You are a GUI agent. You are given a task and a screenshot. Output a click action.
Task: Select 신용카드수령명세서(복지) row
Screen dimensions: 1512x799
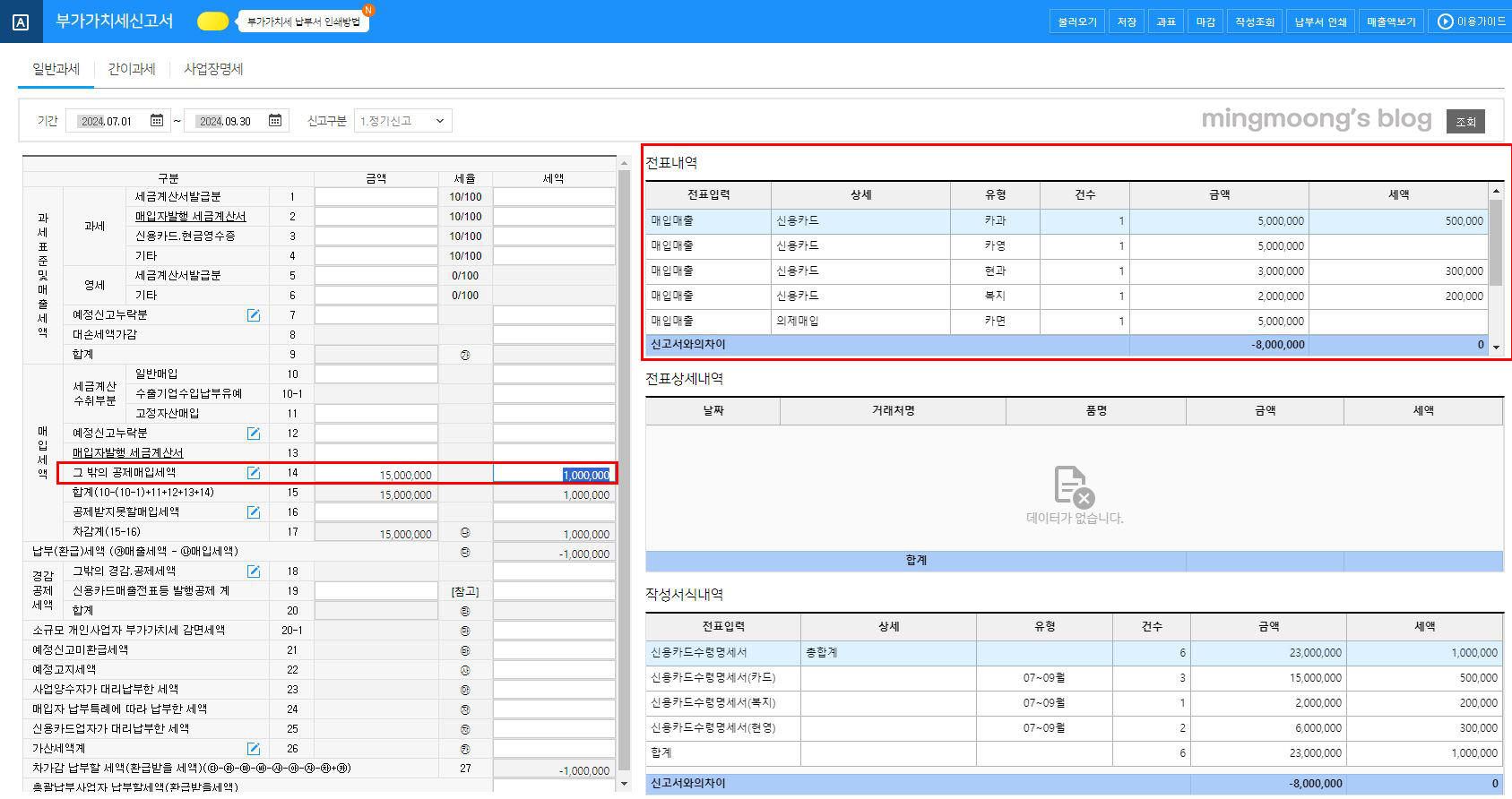(1074, 703)
